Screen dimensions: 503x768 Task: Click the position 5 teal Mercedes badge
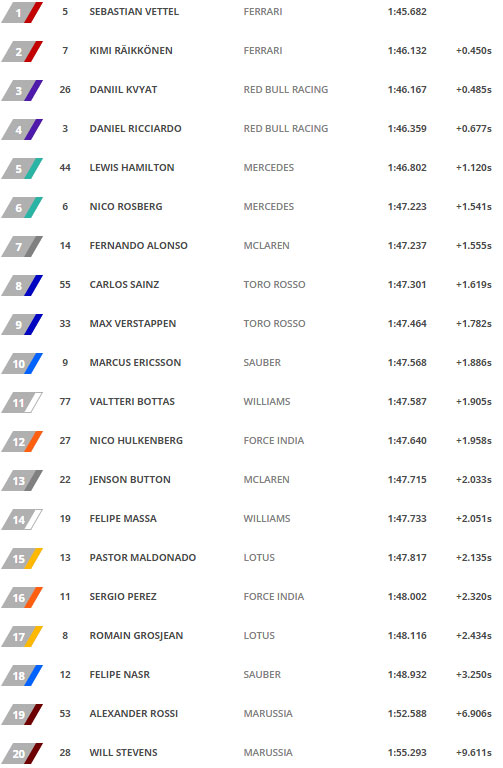[22, 168]
